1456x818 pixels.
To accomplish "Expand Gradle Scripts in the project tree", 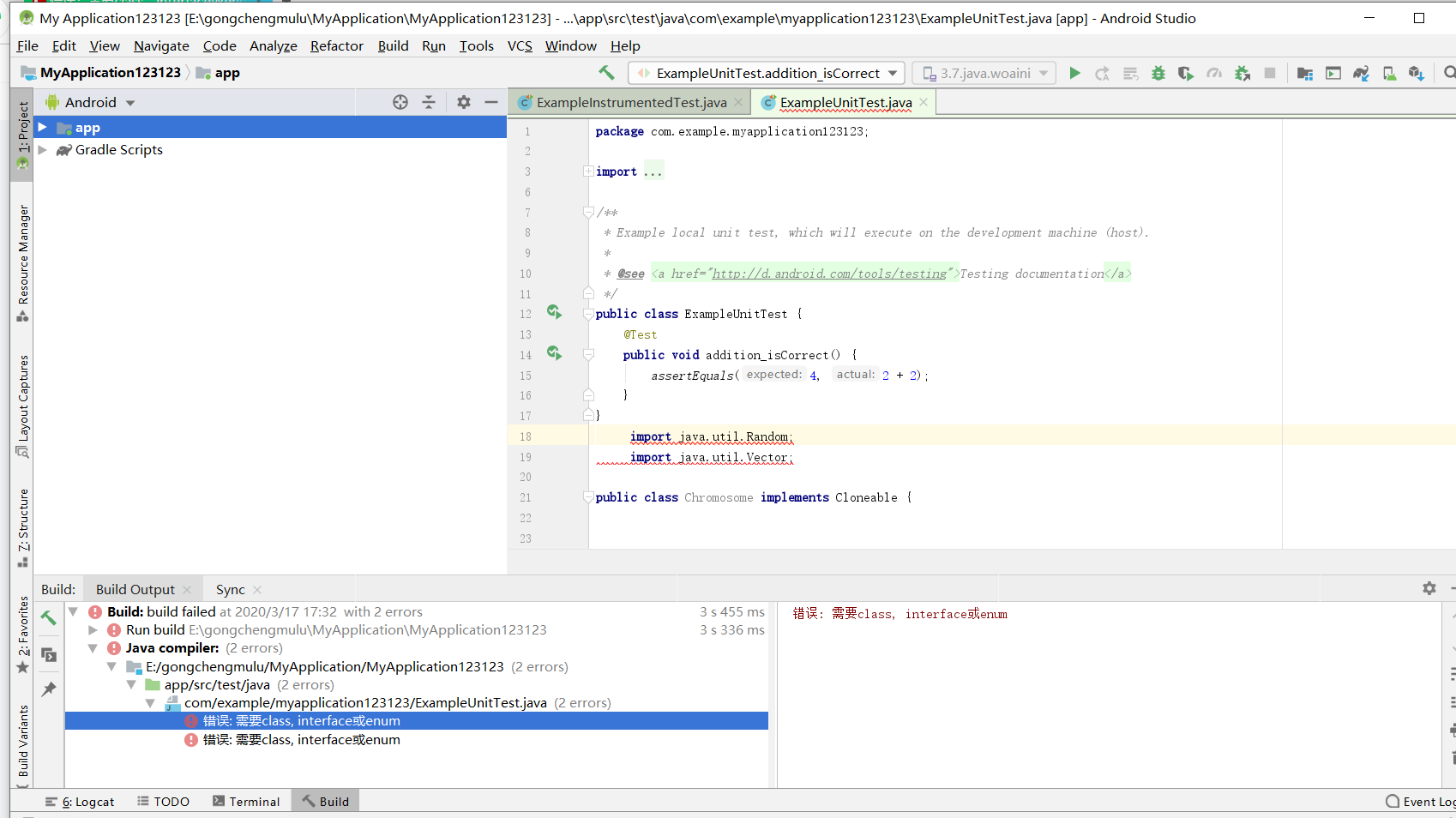I will pyautogui.click(x=42, y=149).
